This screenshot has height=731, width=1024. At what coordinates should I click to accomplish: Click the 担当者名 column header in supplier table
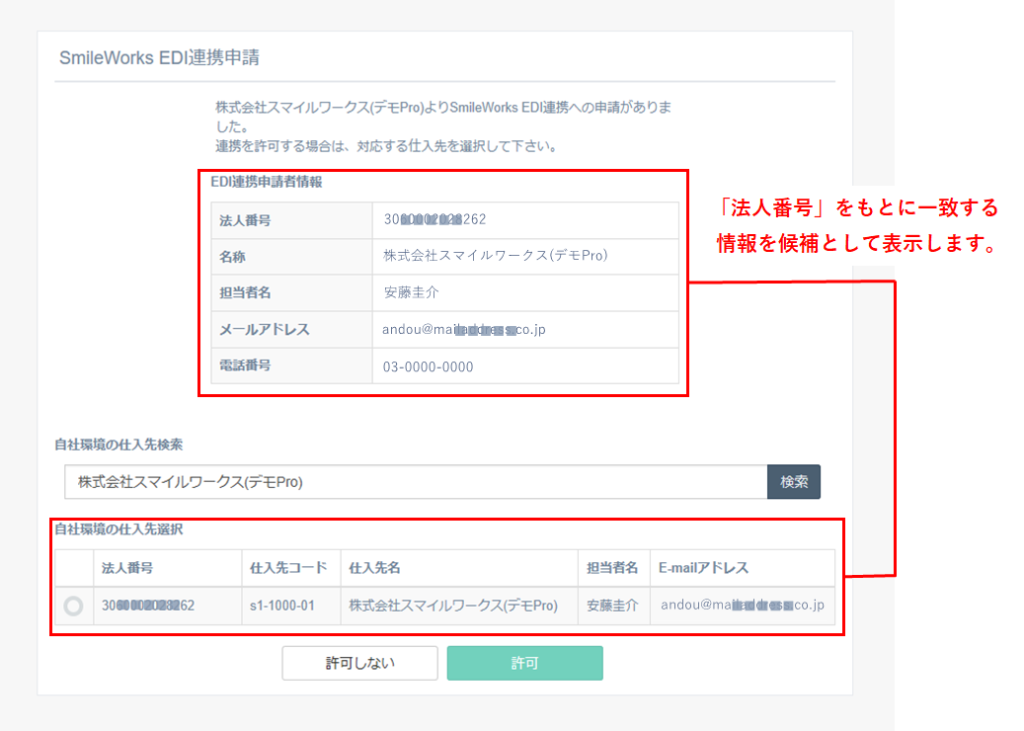tap(613, 568)
